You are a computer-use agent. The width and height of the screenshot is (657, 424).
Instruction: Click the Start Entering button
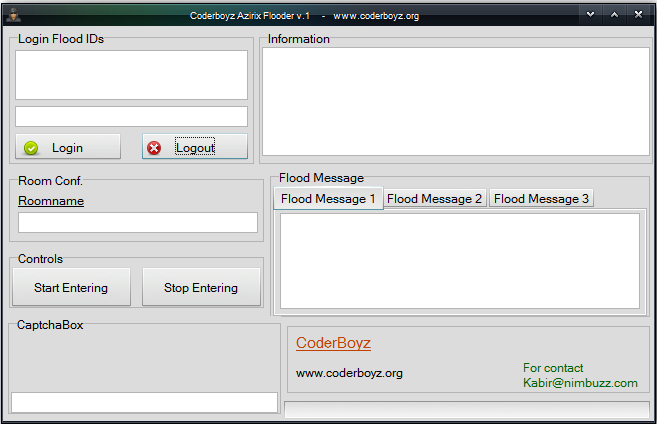(x=71, y=288)
